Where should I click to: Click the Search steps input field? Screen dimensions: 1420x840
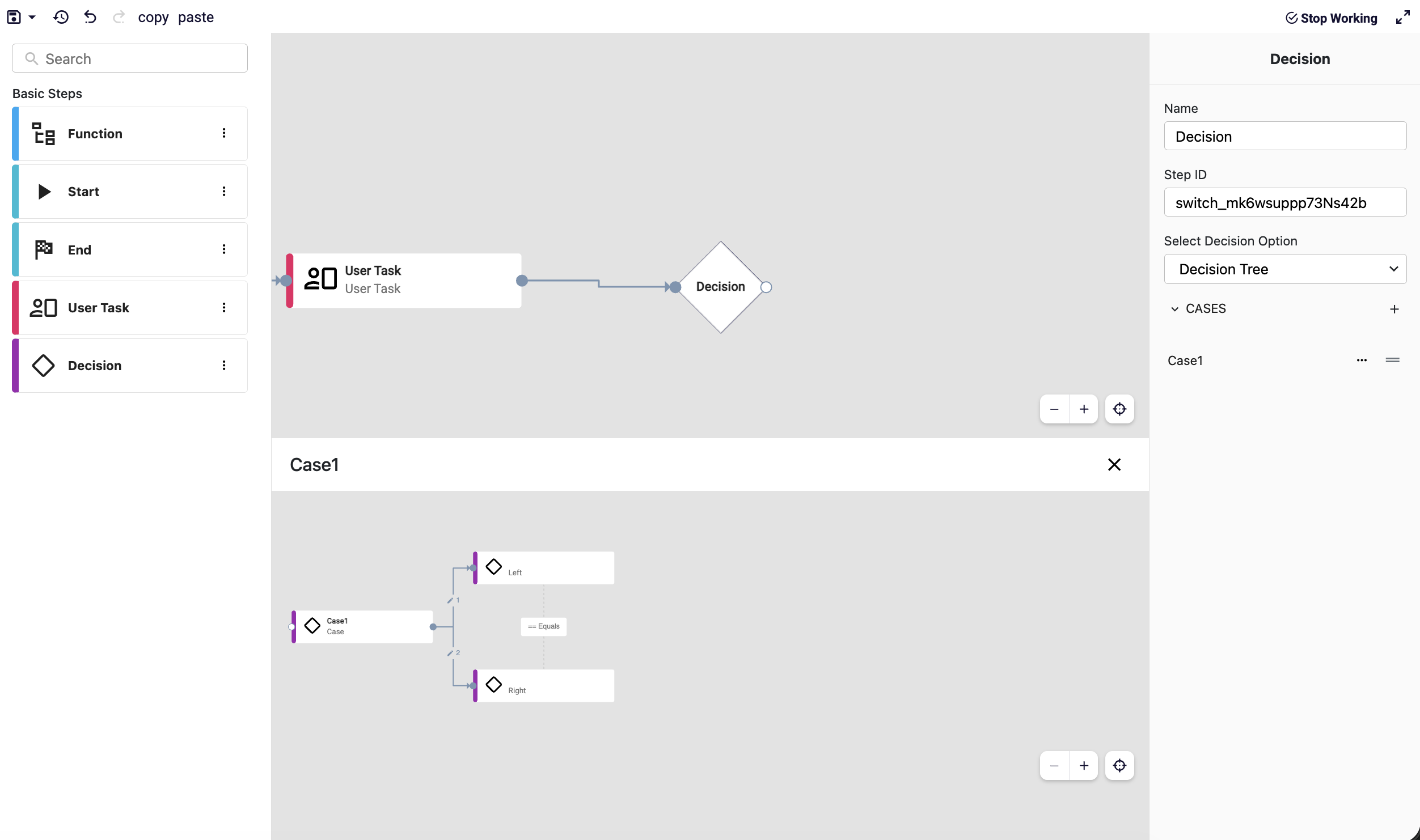130,58
